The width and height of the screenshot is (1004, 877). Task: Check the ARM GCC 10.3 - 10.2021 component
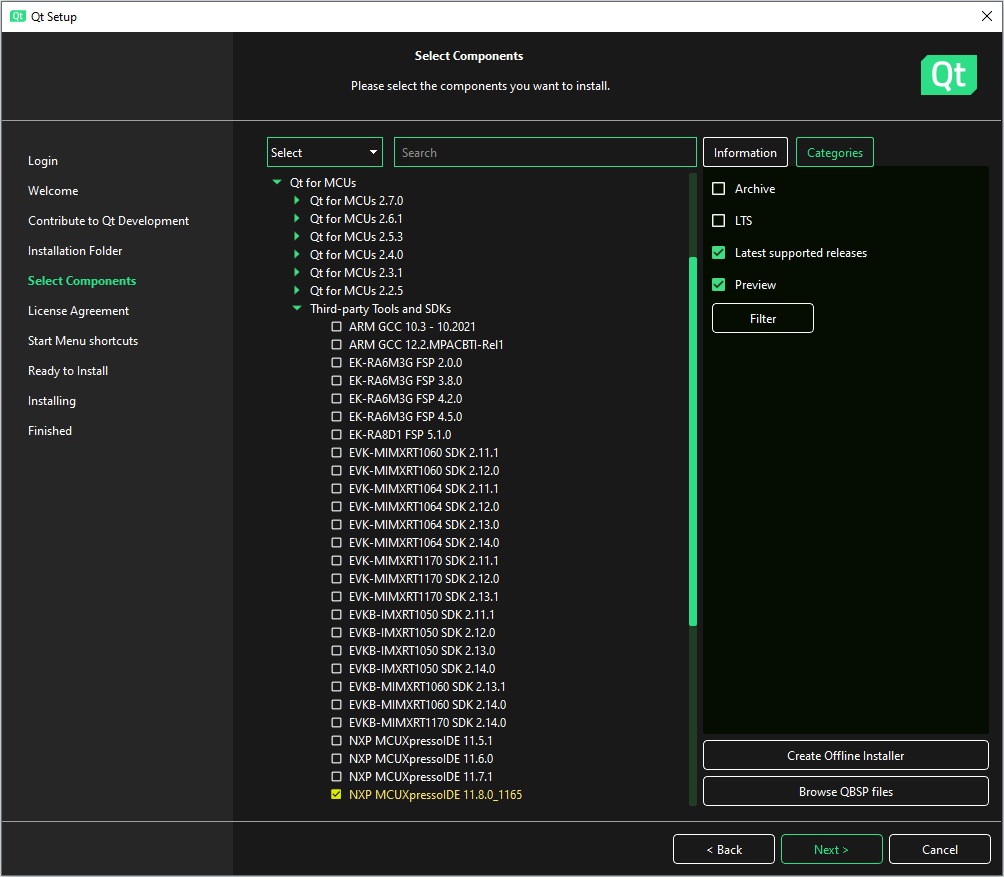point(336,326)
